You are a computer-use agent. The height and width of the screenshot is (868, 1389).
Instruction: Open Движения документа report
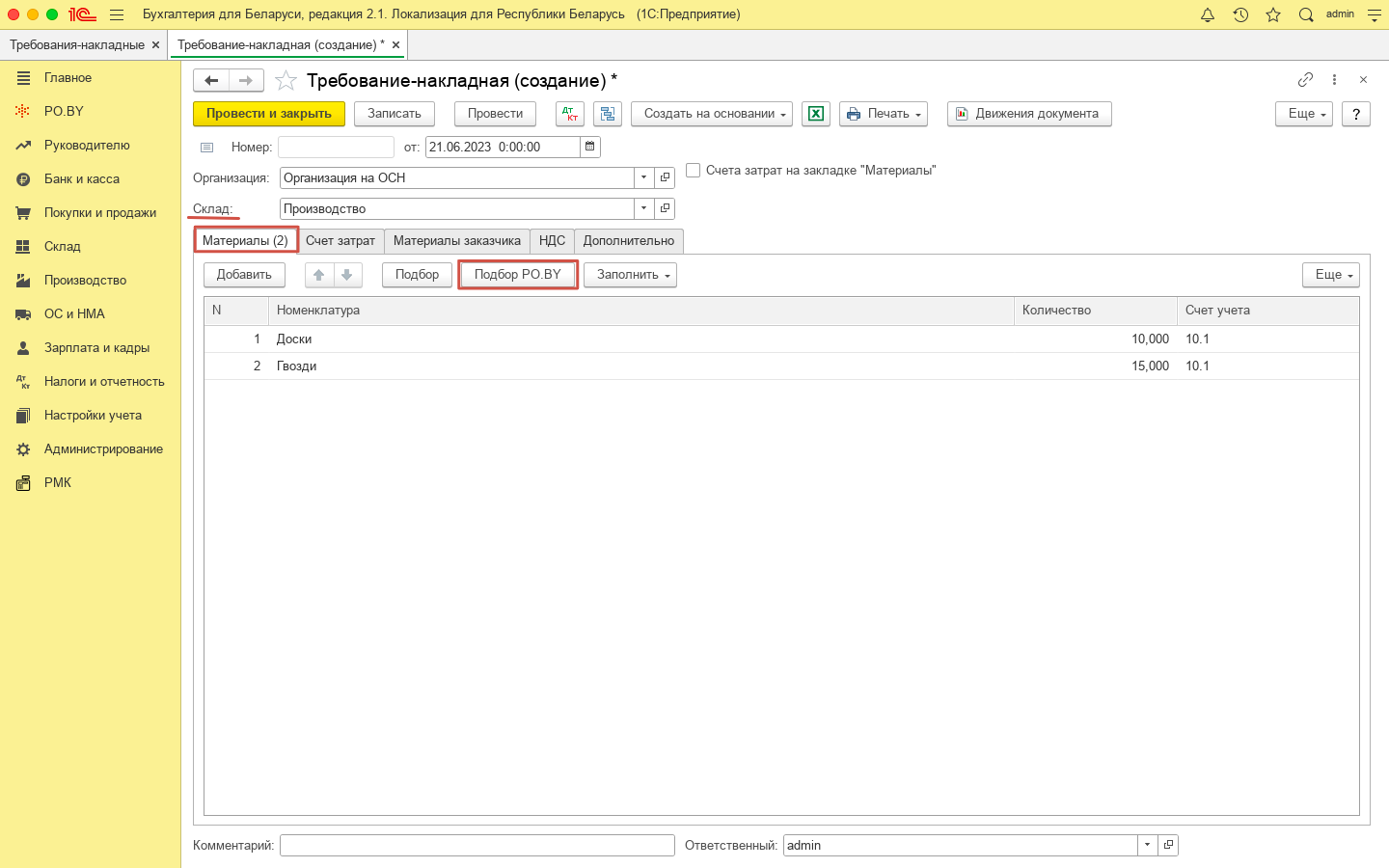coord(1029,114)
